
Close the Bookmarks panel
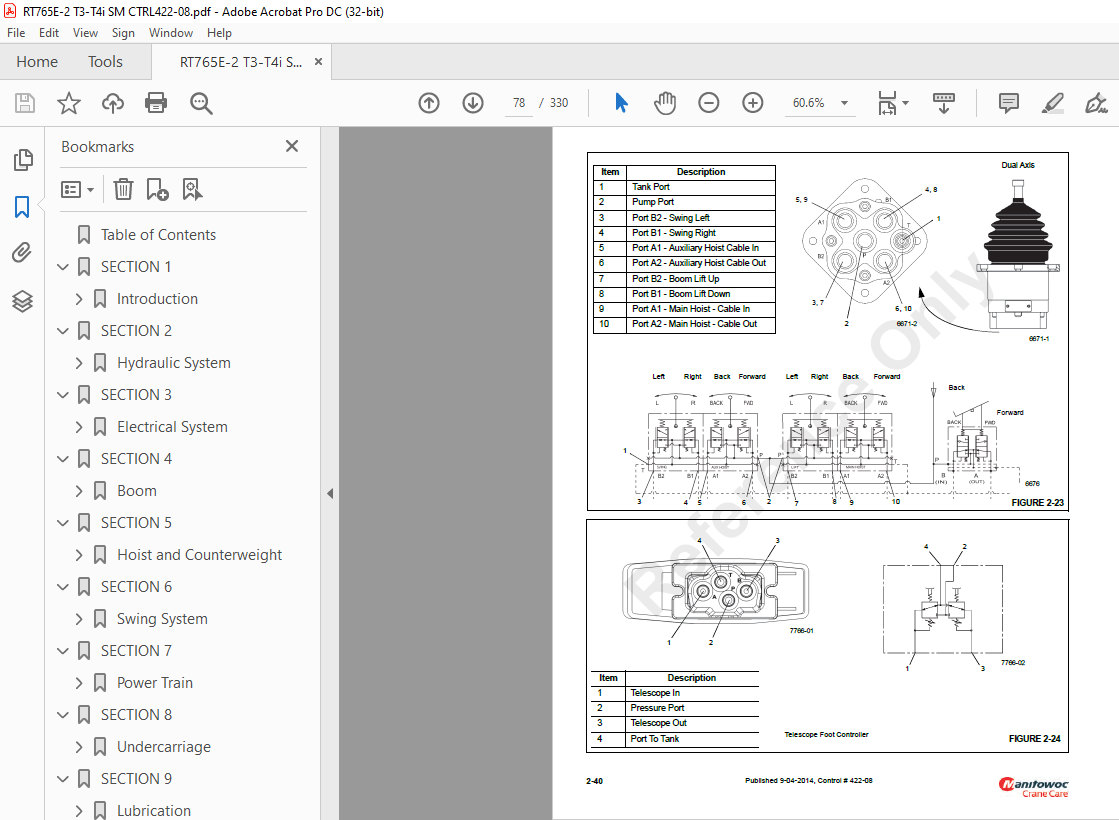[292, 146]
